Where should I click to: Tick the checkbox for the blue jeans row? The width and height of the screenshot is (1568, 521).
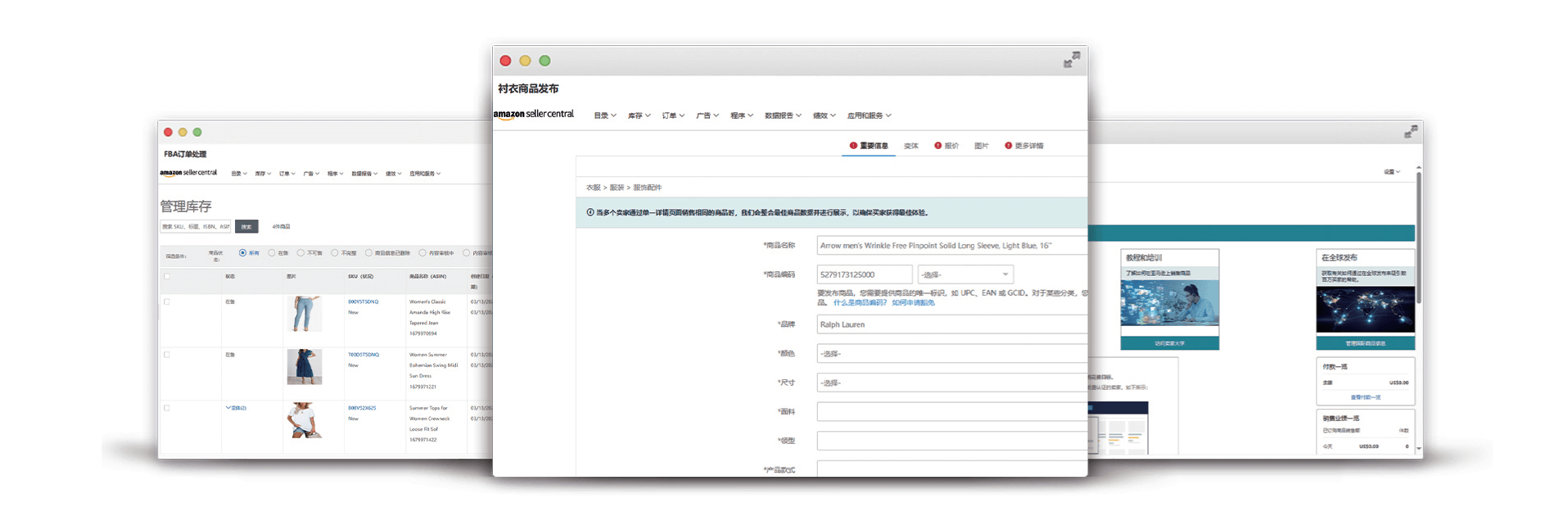(167, 301)
